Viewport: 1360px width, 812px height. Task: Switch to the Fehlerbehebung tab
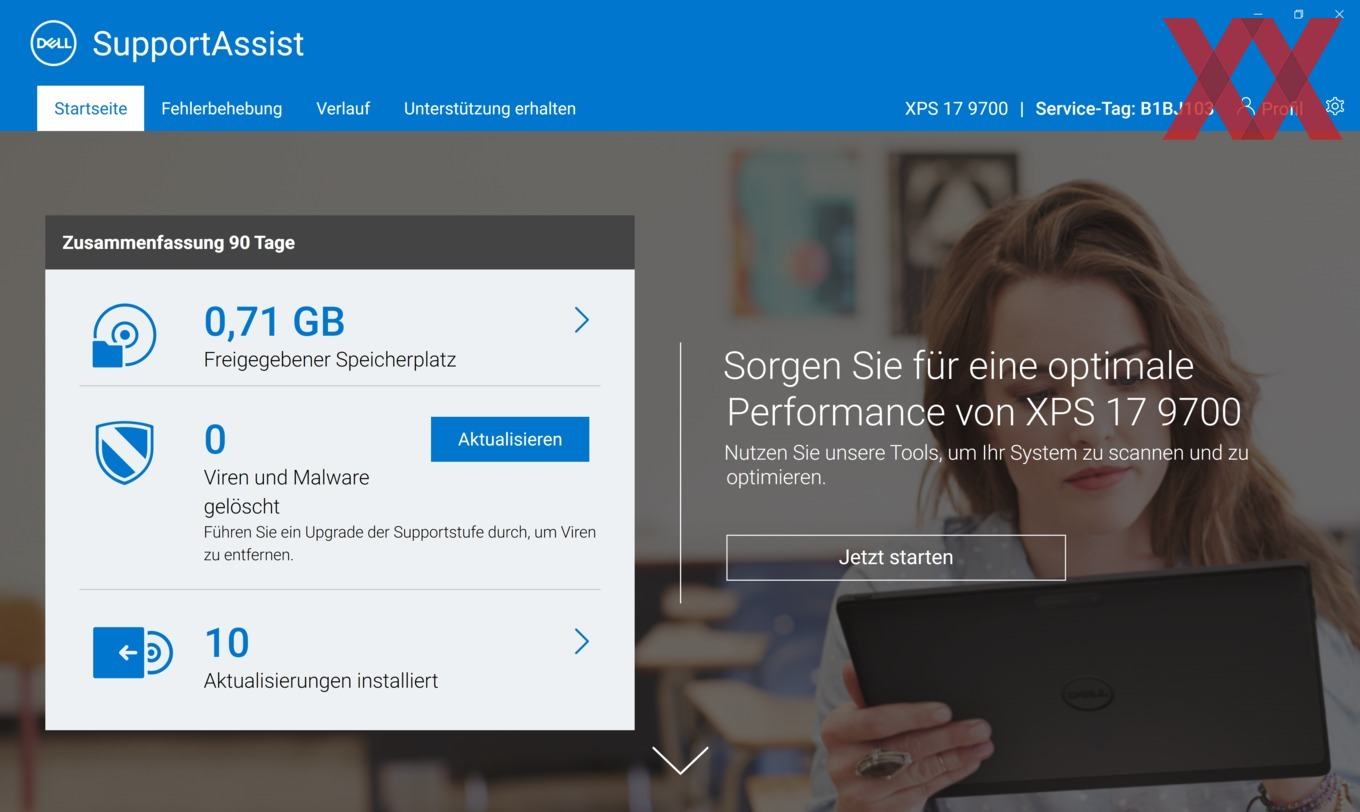[x=221, y=108]
